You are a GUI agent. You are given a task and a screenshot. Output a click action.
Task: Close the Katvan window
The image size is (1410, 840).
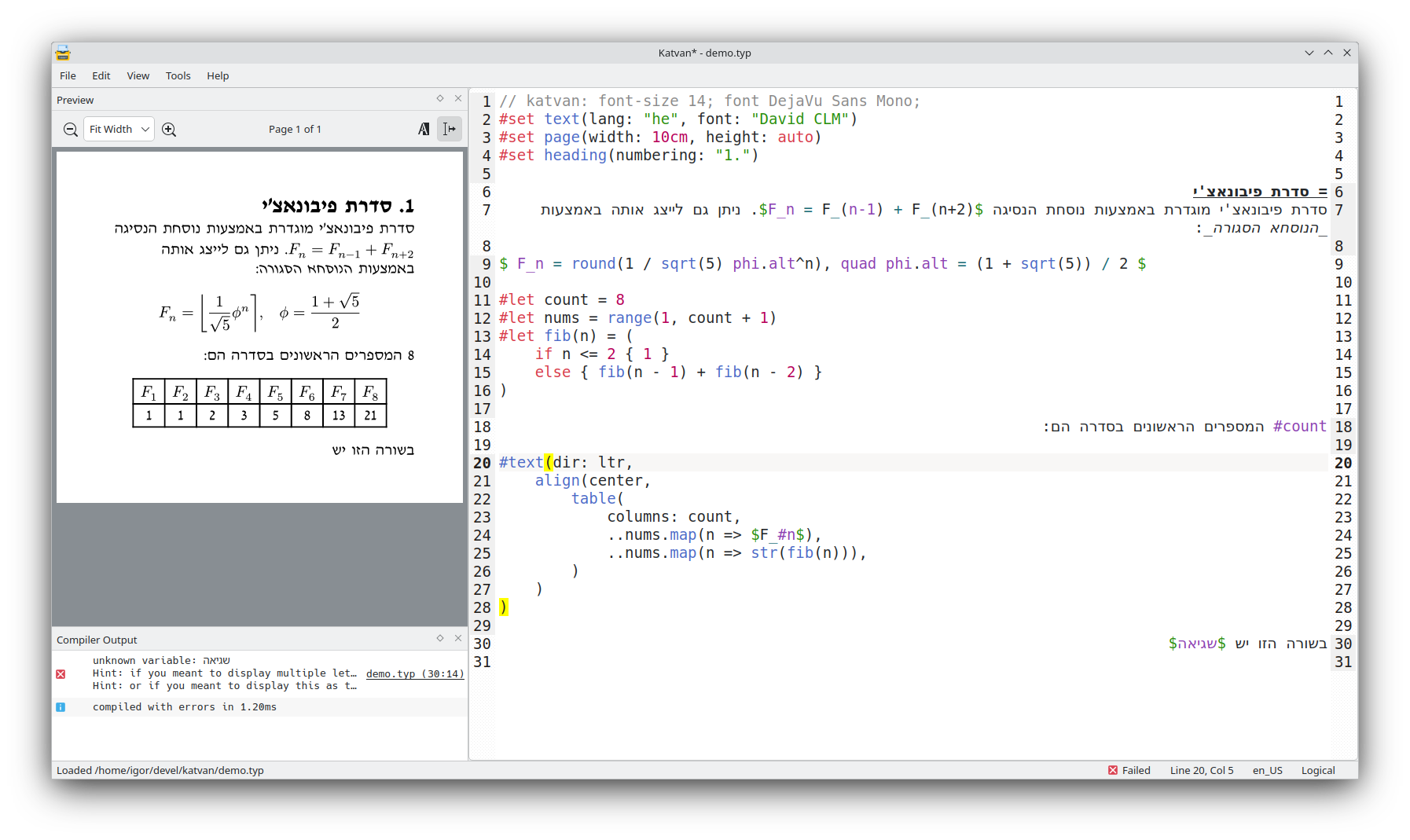[1347, 53]
